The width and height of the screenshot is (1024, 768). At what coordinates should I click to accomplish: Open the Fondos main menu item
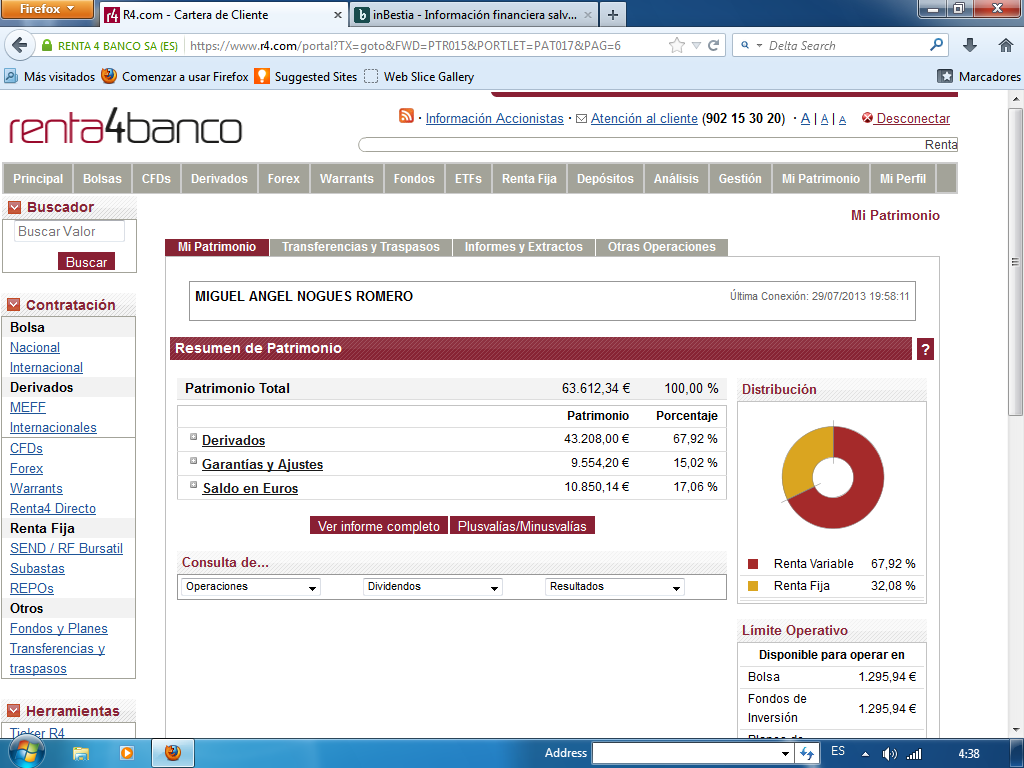click(414, 179)
